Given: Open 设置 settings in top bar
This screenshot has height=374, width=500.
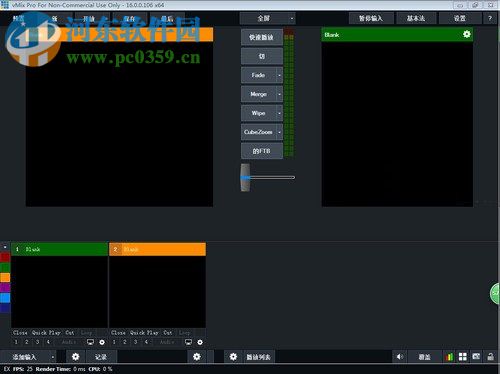Looking at the screenshot, I should [460, 18].
